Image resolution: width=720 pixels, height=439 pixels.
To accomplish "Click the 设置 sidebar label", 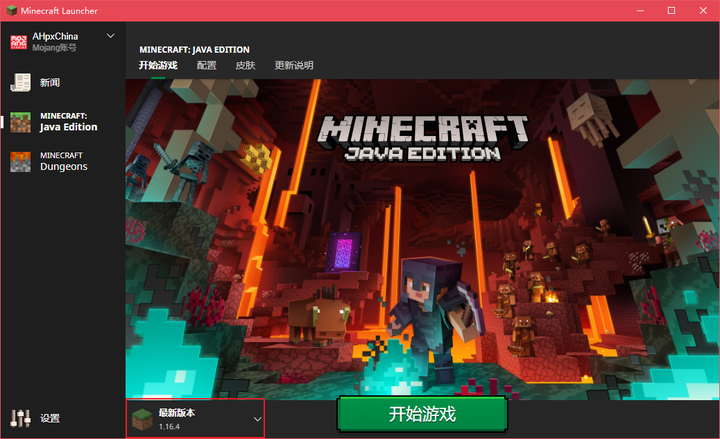I will tap(50, 418).
